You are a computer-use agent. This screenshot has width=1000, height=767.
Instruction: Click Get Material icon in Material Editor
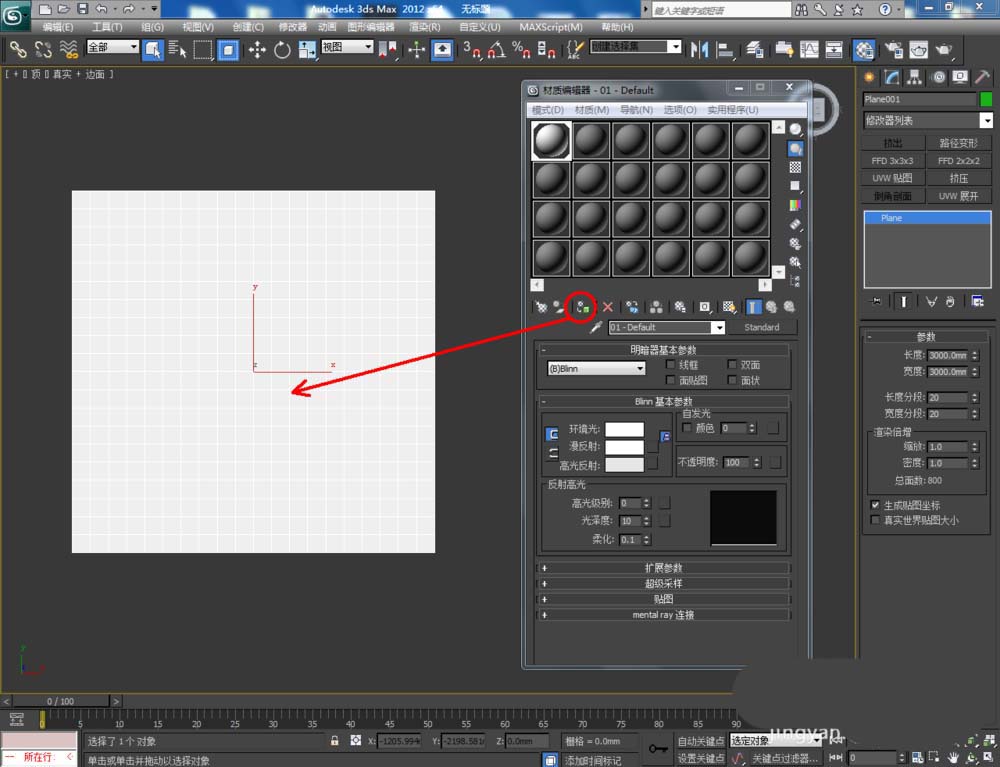541,307
